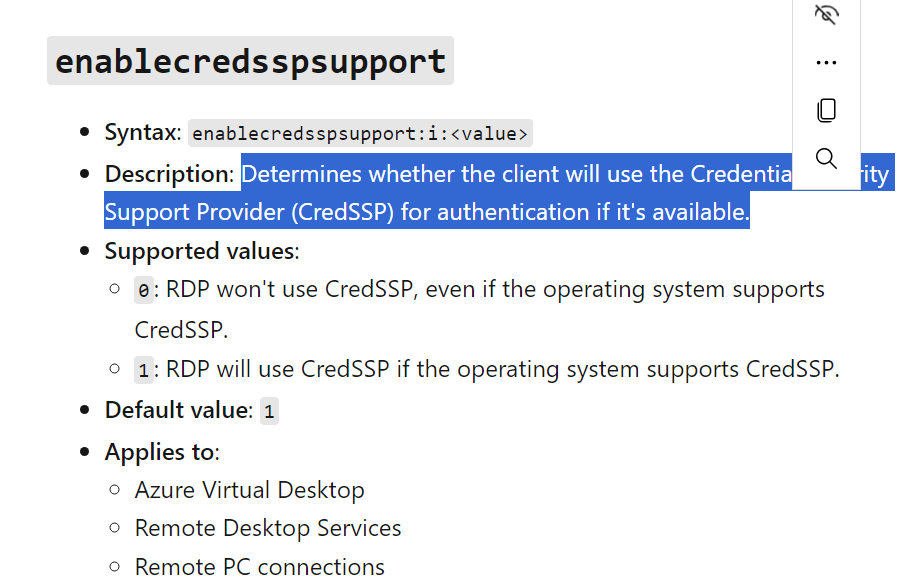Click the 1 code beside Default value
The width and height of the screenshot is (911, 587).
pos(269,411)
